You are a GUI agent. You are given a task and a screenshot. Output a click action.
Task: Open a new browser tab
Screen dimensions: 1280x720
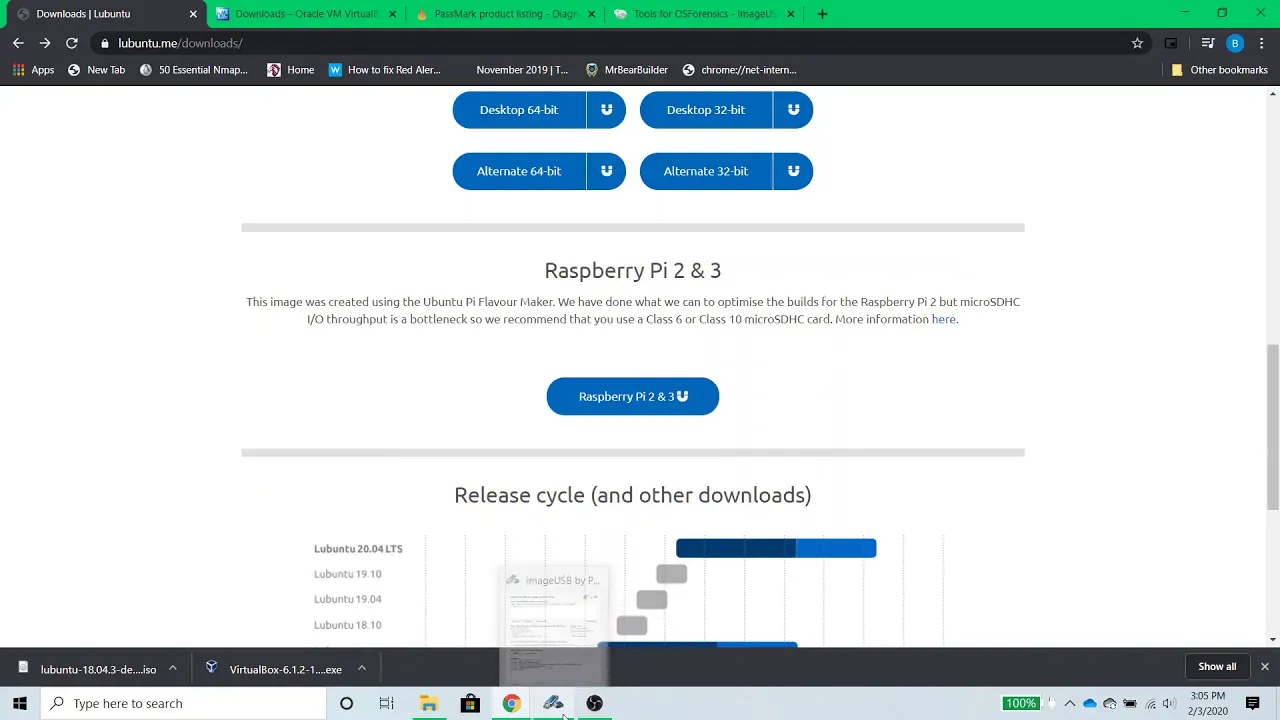pyautogui.click(x=822, y=14)
